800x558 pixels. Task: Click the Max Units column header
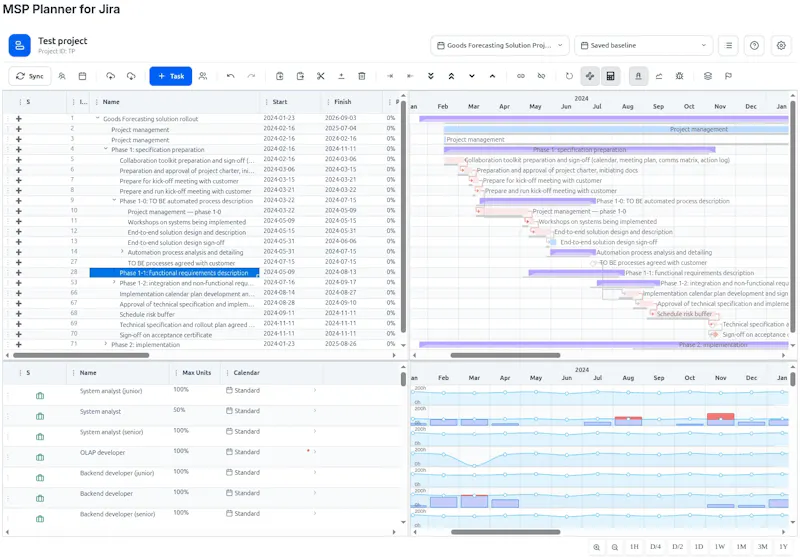click(x=196, y=373)
